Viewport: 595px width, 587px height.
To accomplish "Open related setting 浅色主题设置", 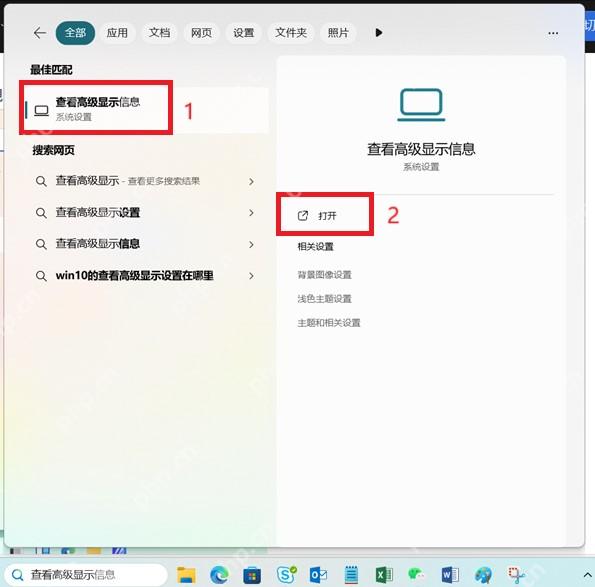I will pos(324,299).
